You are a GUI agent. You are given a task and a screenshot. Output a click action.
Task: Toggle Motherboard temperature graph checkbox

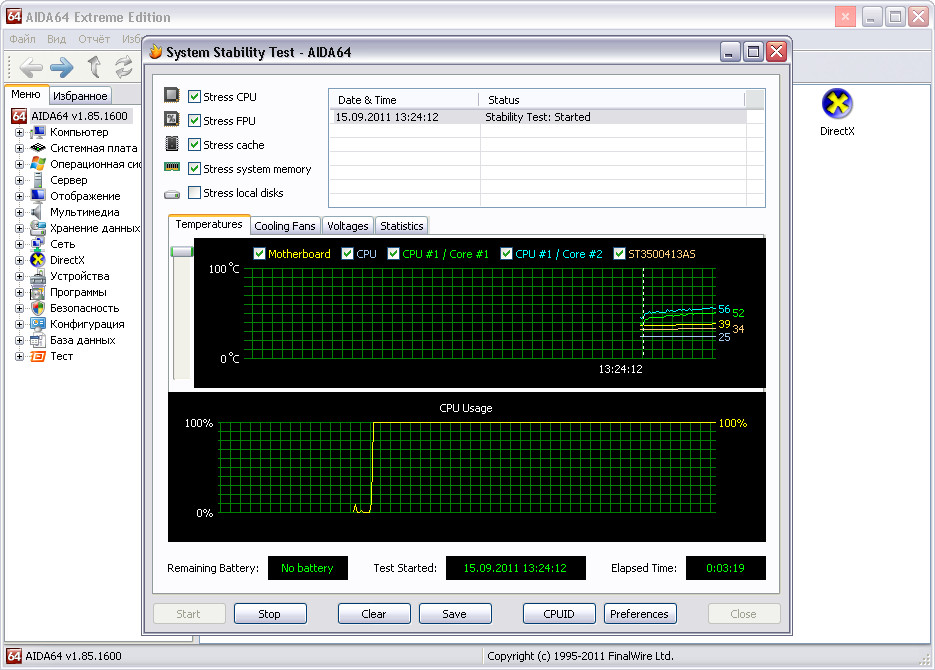[x=259, y=253]
